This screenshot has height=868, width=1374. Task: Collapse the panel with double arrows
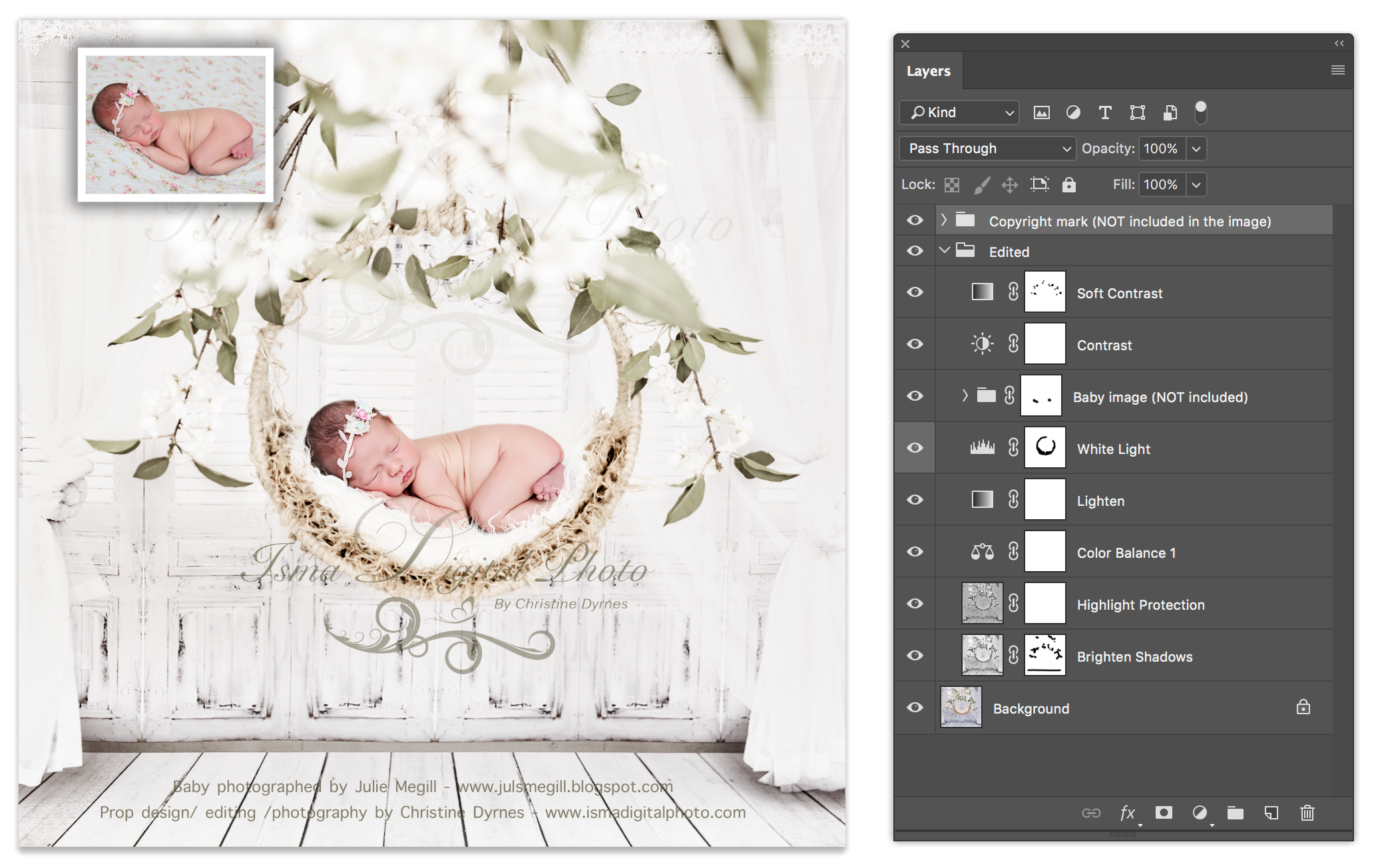tap(1339, 43)
